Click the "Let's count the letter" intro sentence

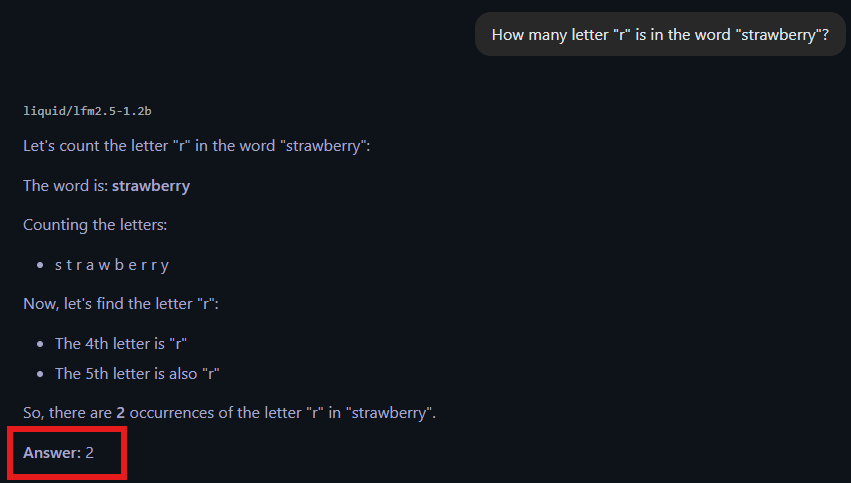pyautogui.click(x=197, y=146)
